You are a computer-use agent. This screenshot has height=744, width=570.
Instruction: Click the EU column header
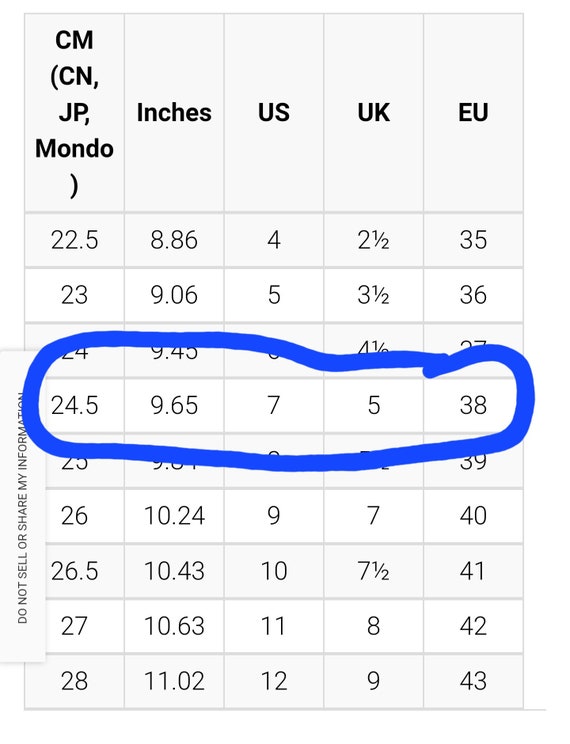point(473,112)
